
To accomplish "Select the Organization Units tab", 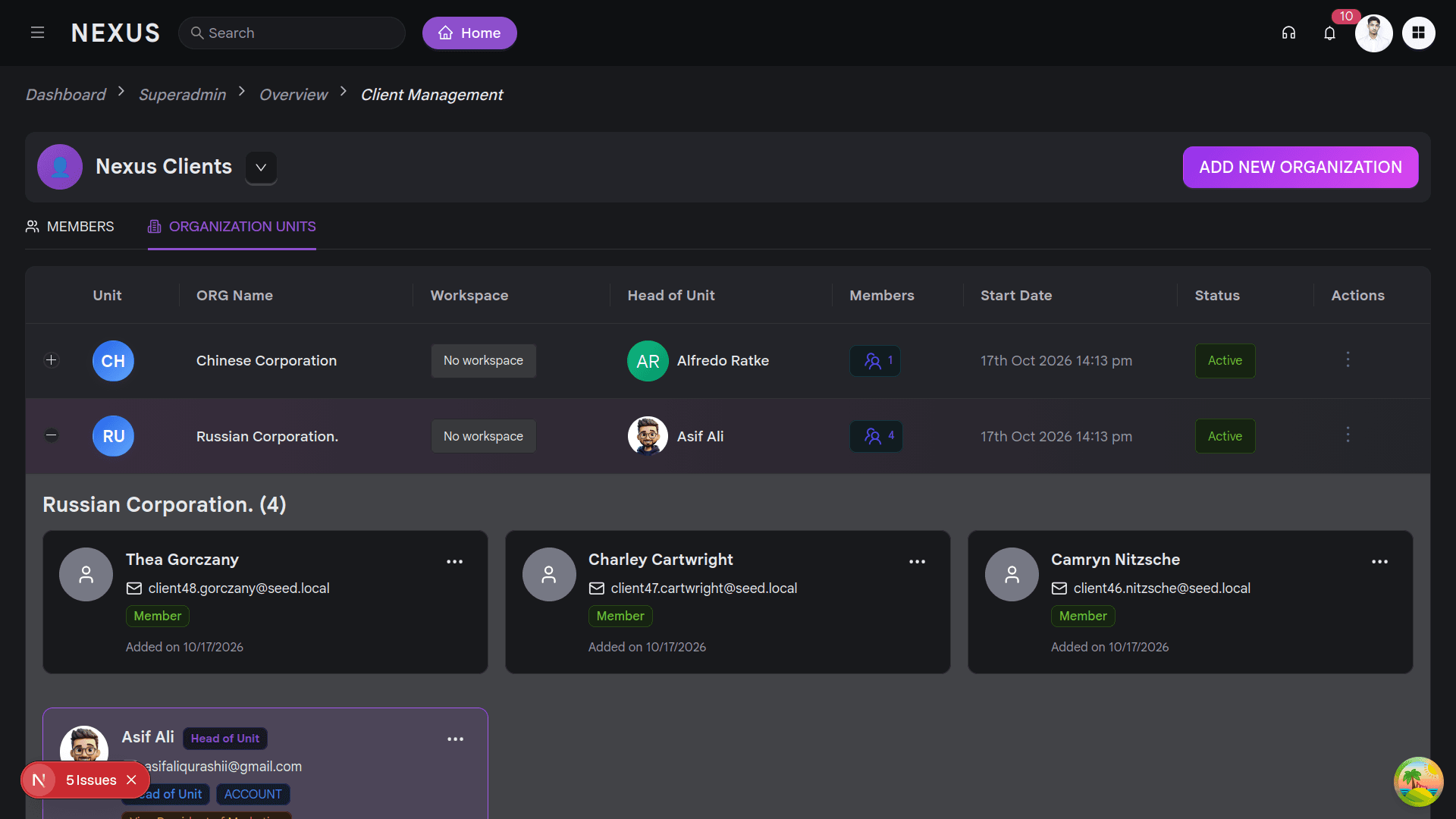I will [232, 227].
